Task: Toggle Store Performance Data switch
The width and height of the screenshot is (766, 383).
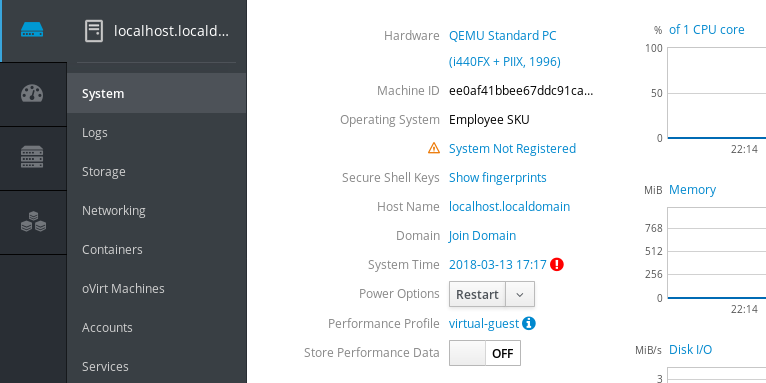Action: (x=485, y=353)
